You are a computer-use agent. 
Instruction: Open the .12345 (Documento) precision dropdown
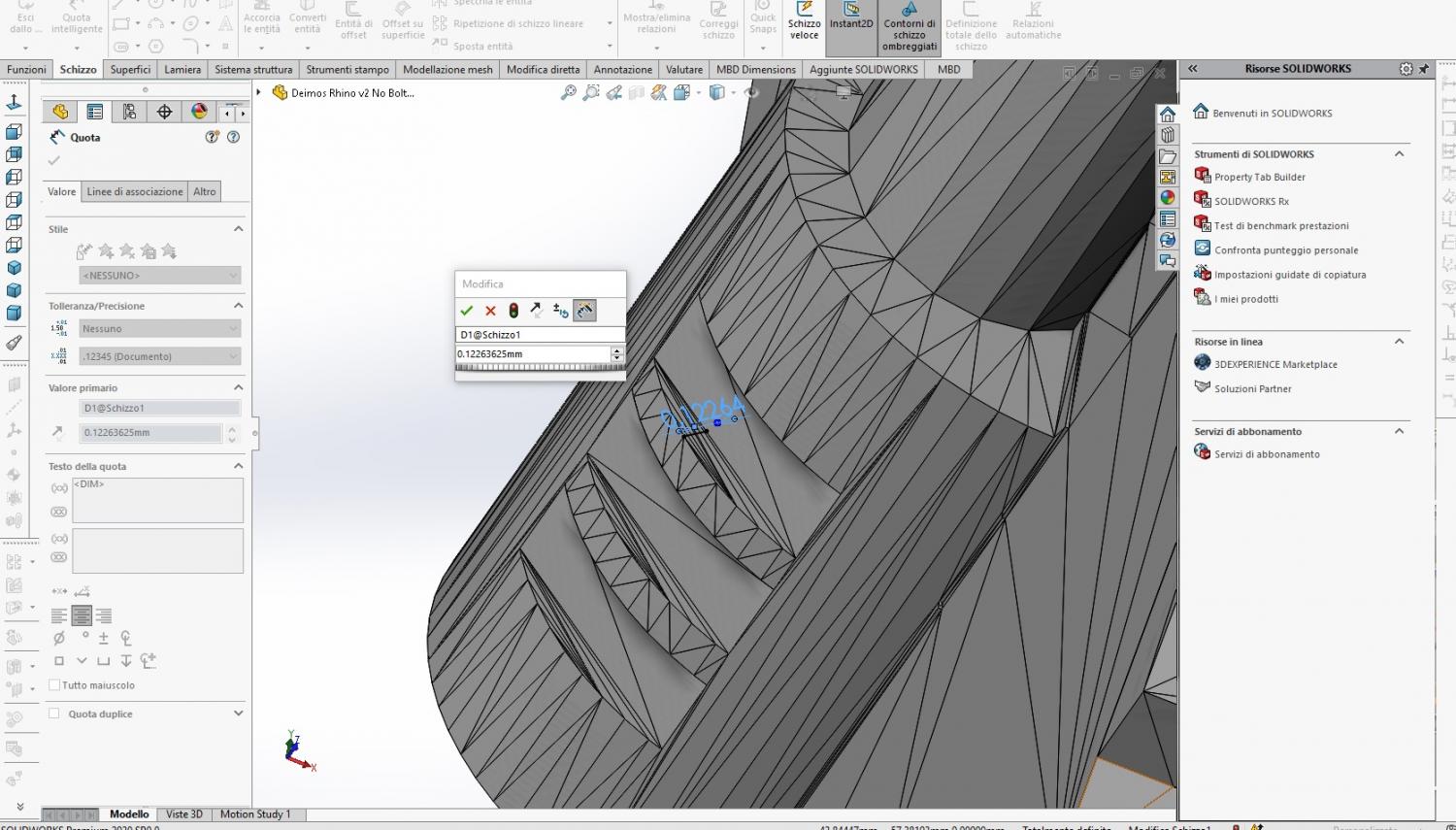pos(160,356)
